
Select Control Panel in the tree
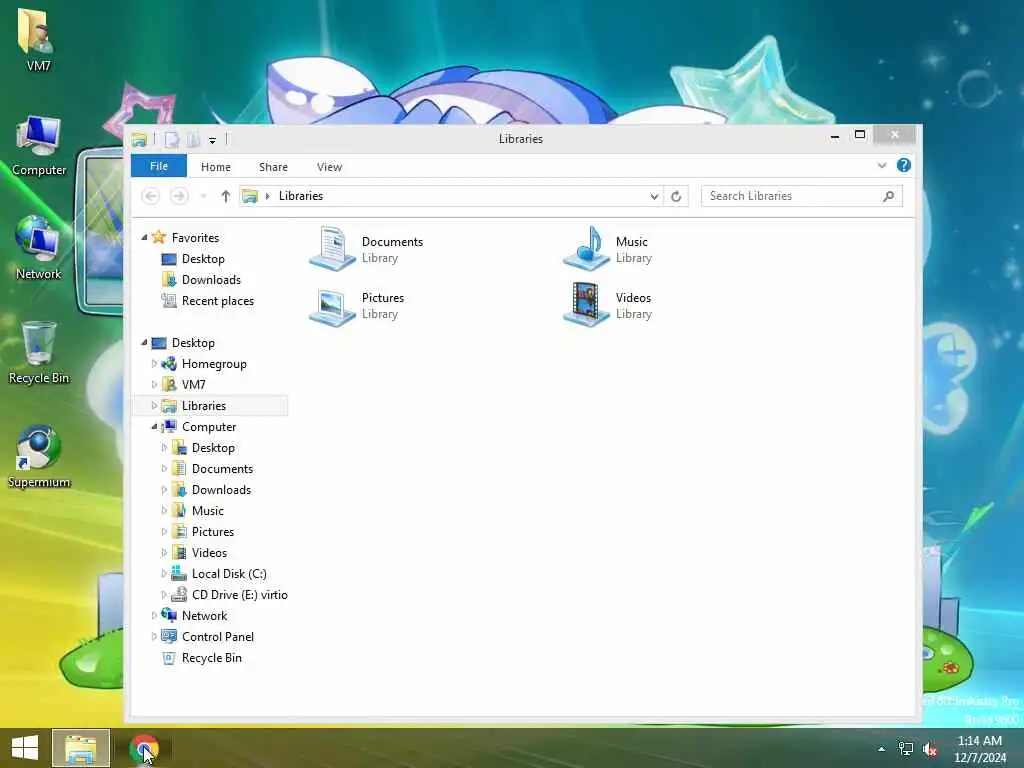click(217, 636)
